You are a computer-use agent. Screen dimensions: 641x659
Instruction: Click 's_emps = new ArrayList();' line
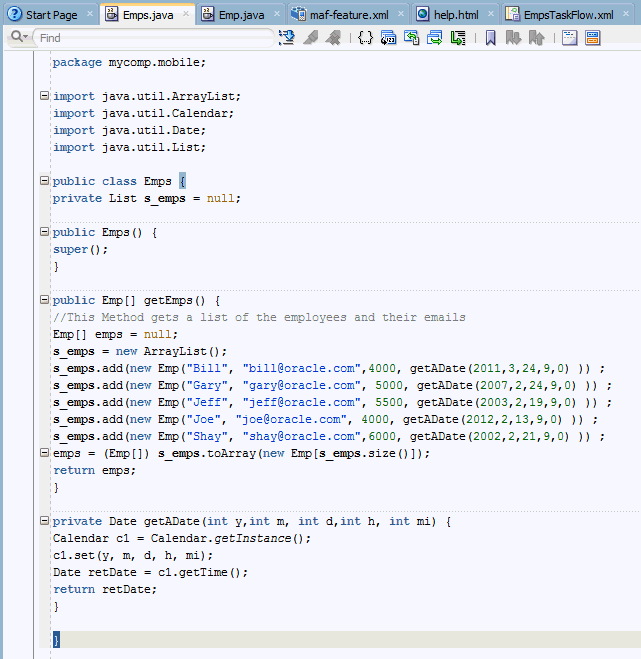click(x=140, y=351)
